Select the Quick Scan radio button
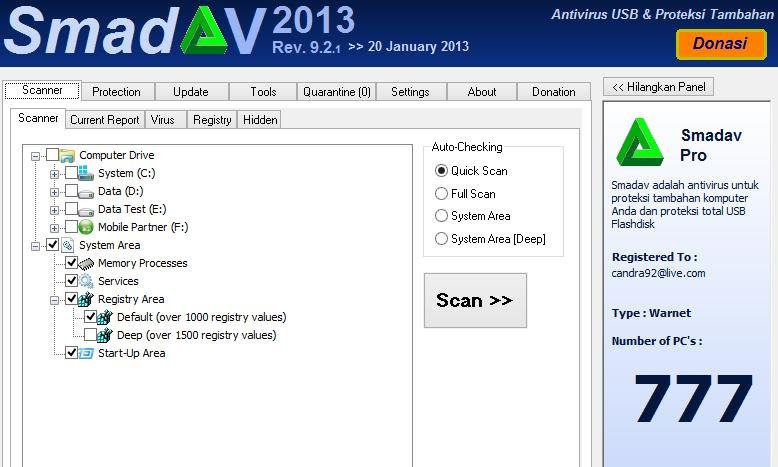Screen dimensions: 778x467 [441, 171]
